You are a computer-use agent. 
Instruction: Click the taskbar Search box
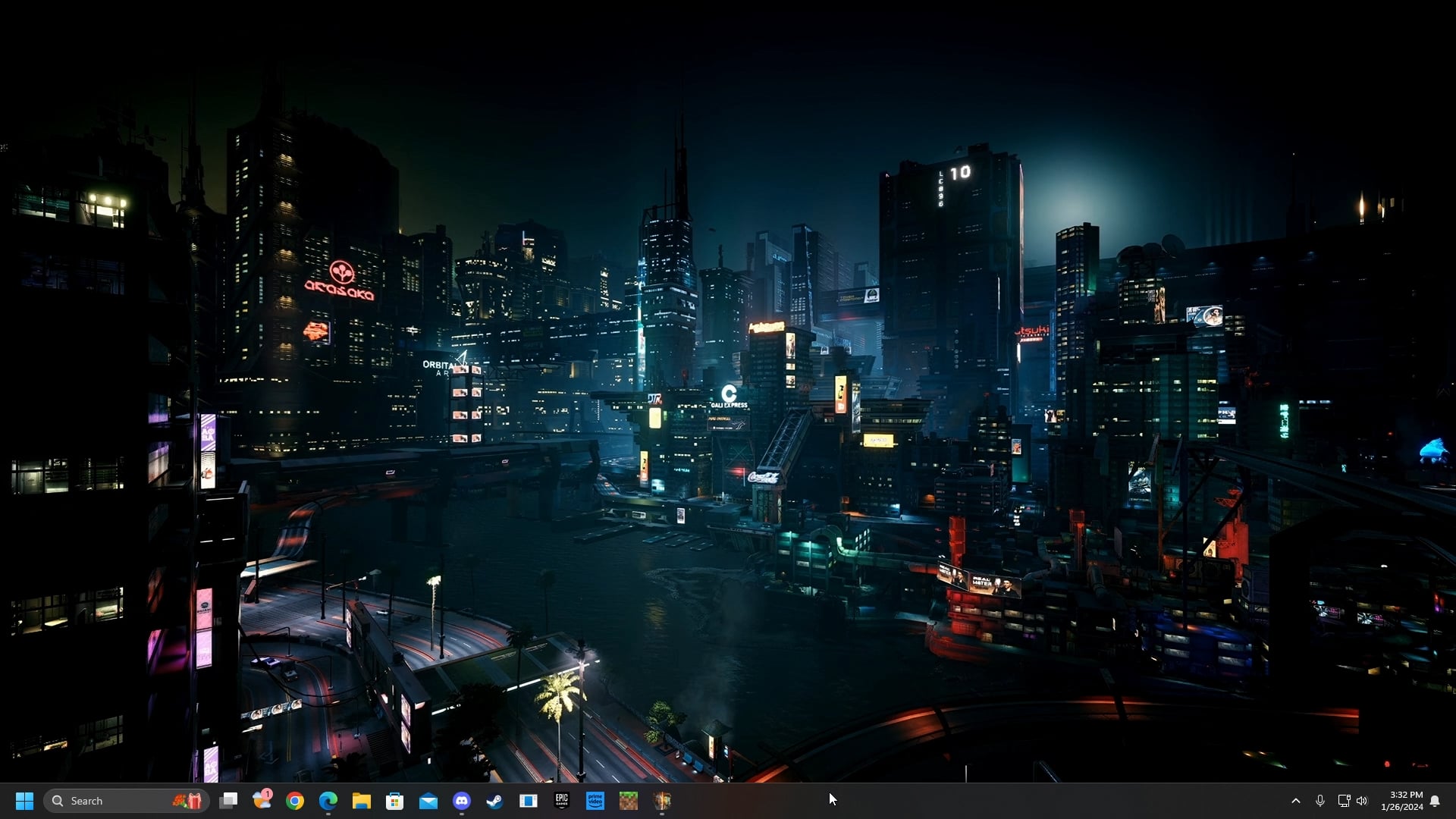click(126, 801)
